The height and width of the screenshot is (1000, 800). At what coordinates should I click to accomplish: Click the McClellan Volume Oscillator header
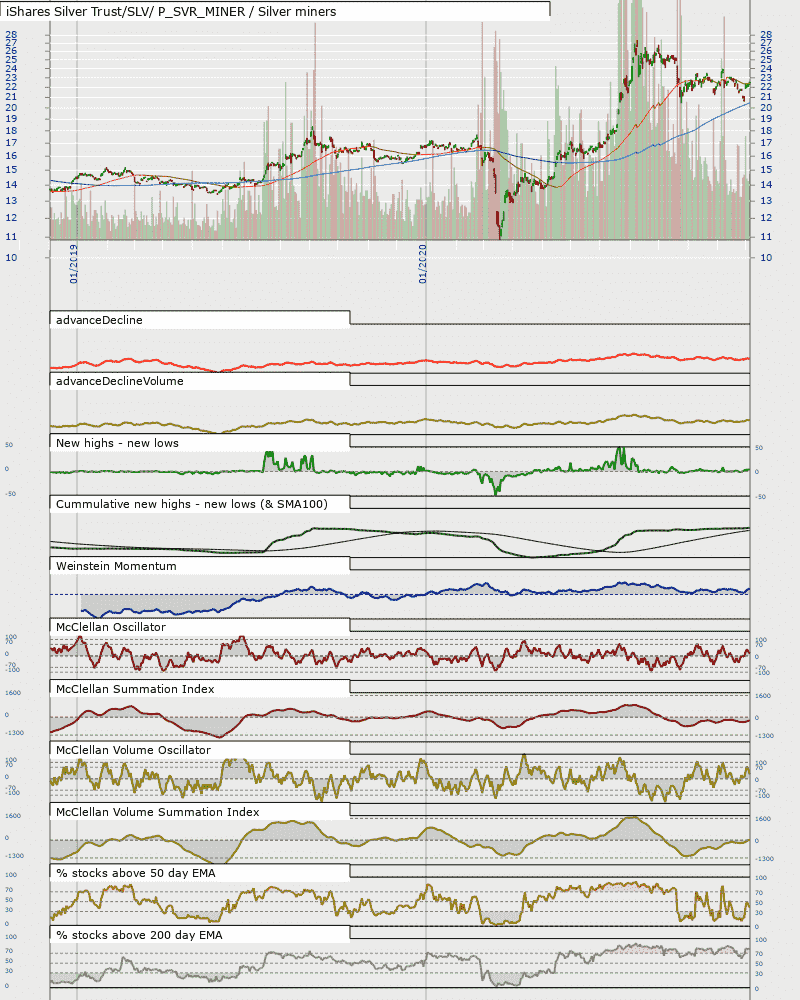tap(133, 751)
